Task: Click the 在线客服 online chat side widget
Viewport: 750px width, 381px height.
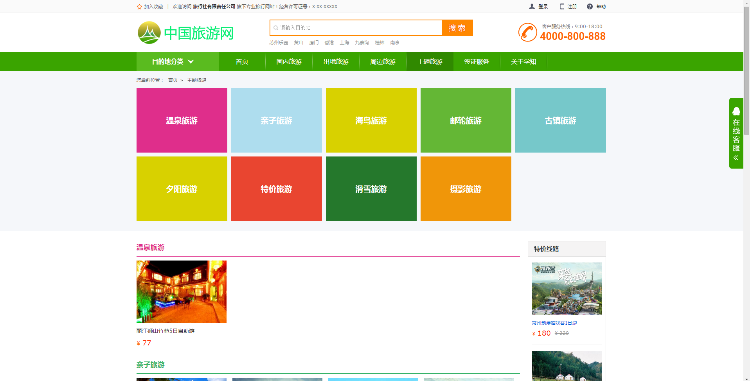Action: (736, 133)
